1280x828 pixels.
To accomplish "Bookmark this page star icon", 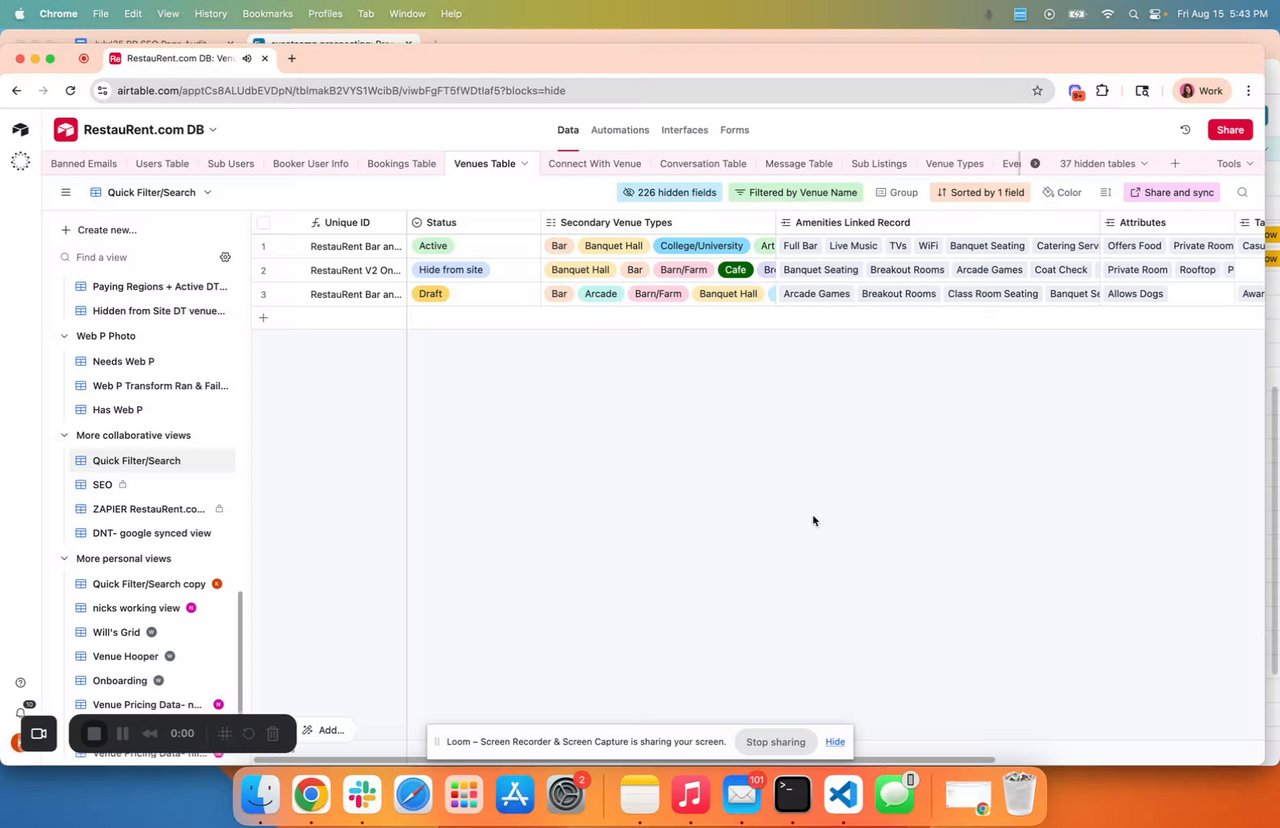I will coord(1037,90).
